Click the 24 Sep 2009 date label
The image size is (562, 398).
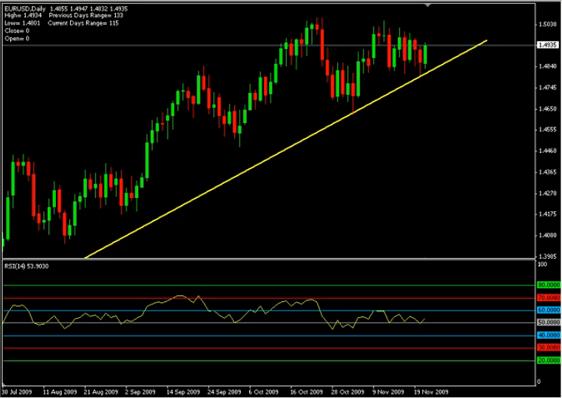(x=224, y=392)
